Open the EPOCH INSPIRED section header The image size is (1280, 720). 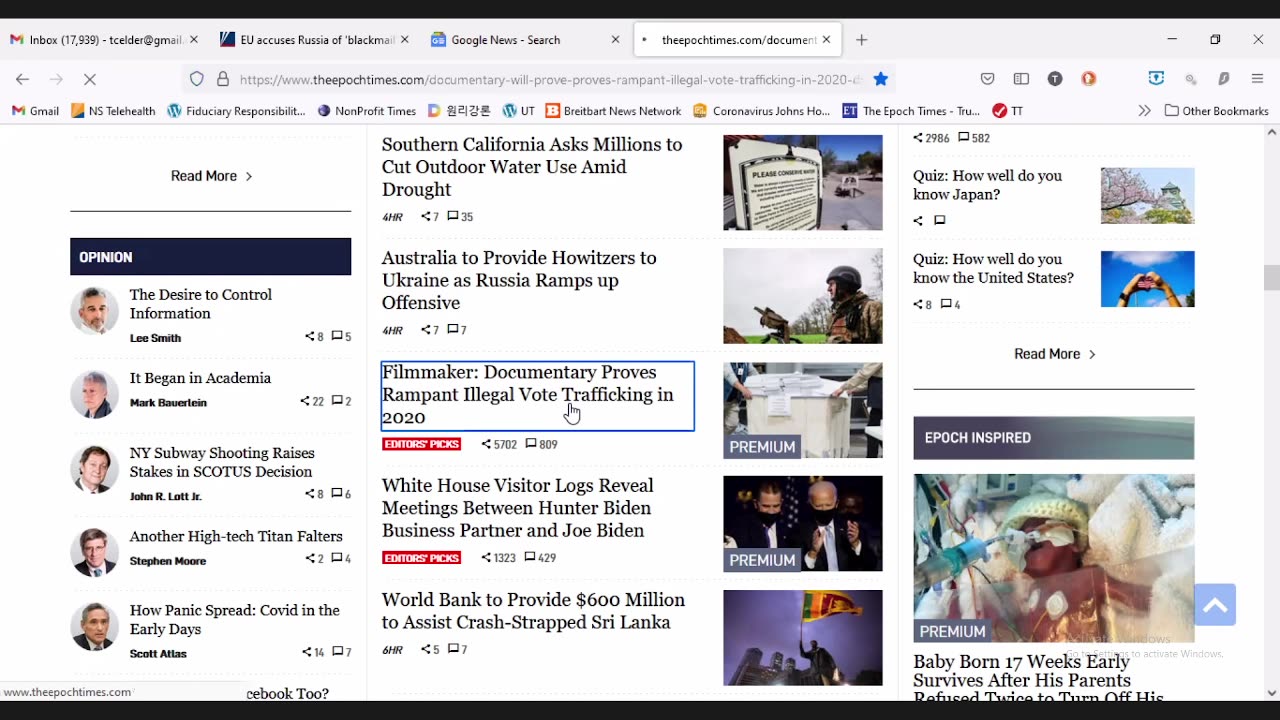pyautogui.click(x=1053, y=437)
